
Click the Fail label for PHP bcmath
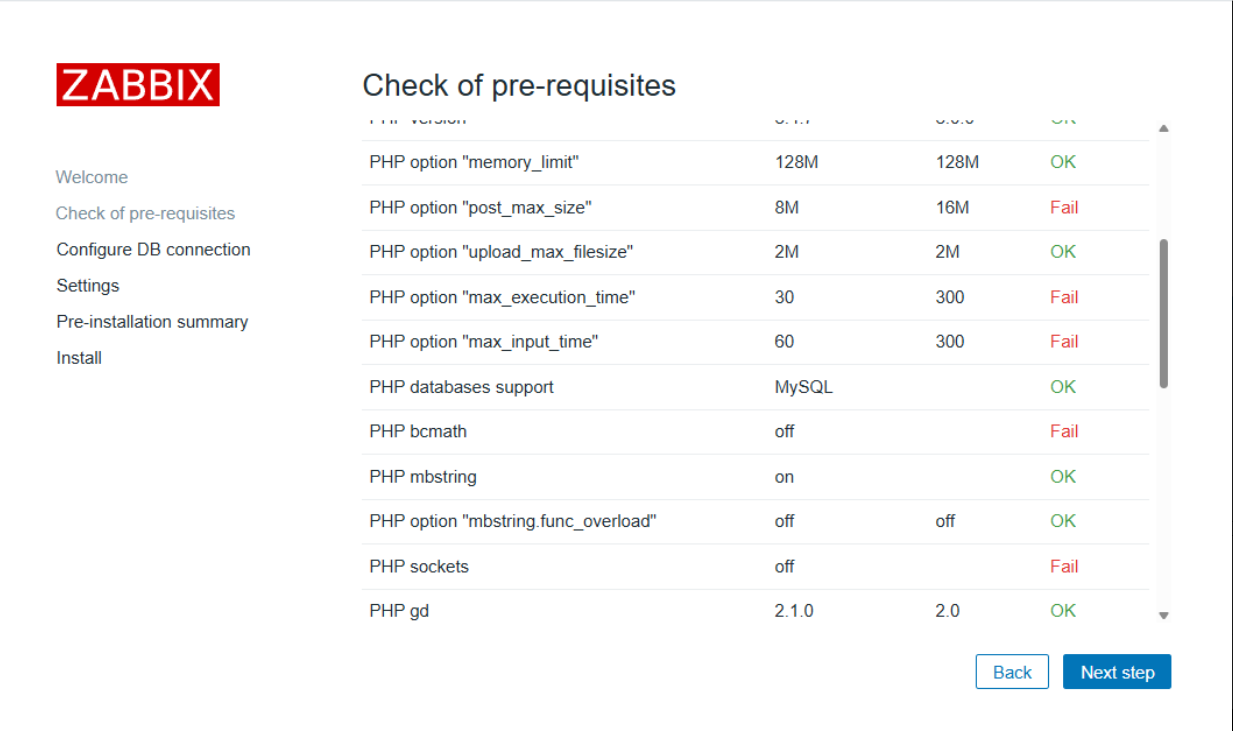(x=1063, y=431)
